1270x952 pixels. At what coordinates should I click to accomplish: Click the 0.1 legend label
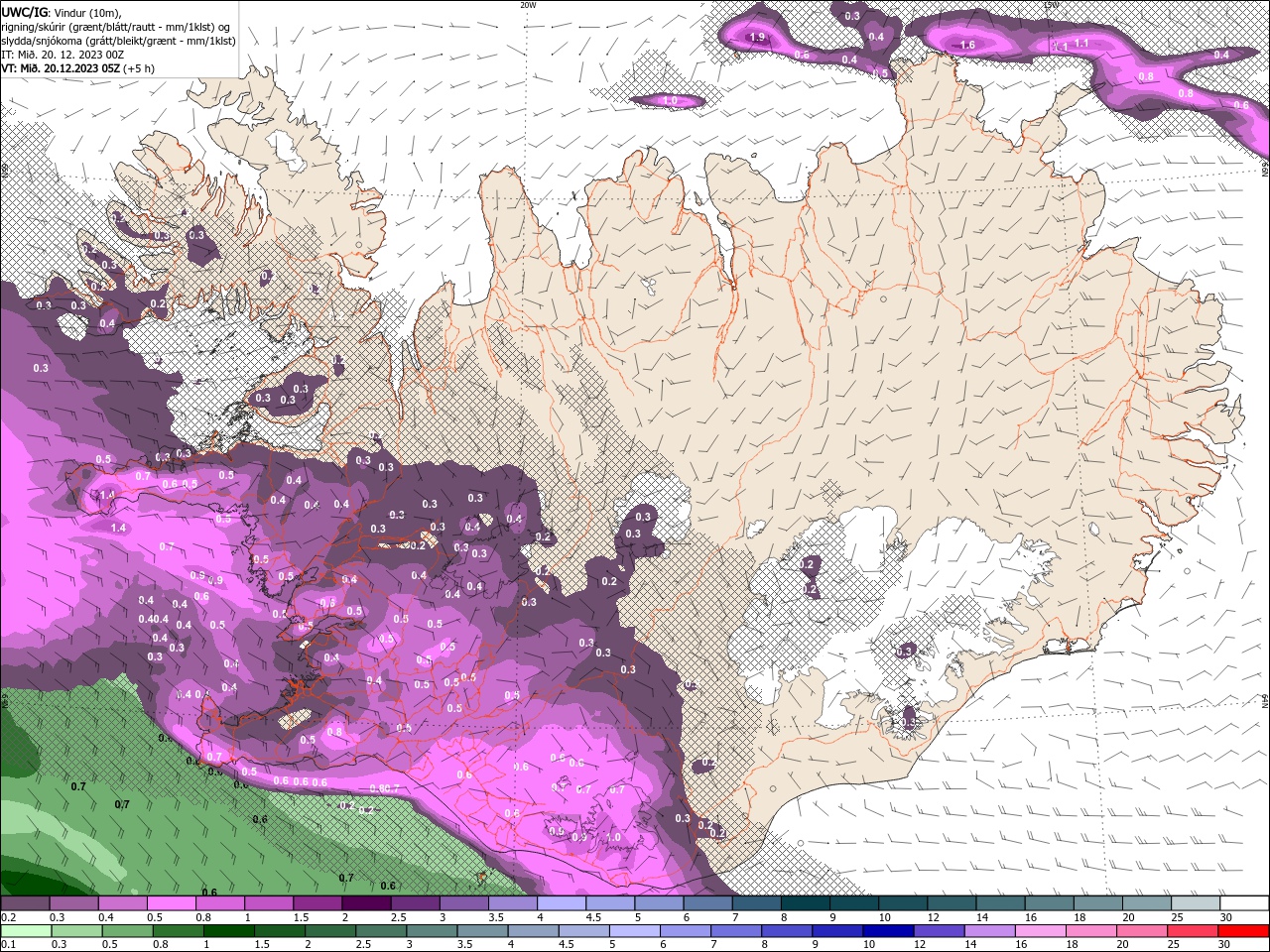point(8,945)
